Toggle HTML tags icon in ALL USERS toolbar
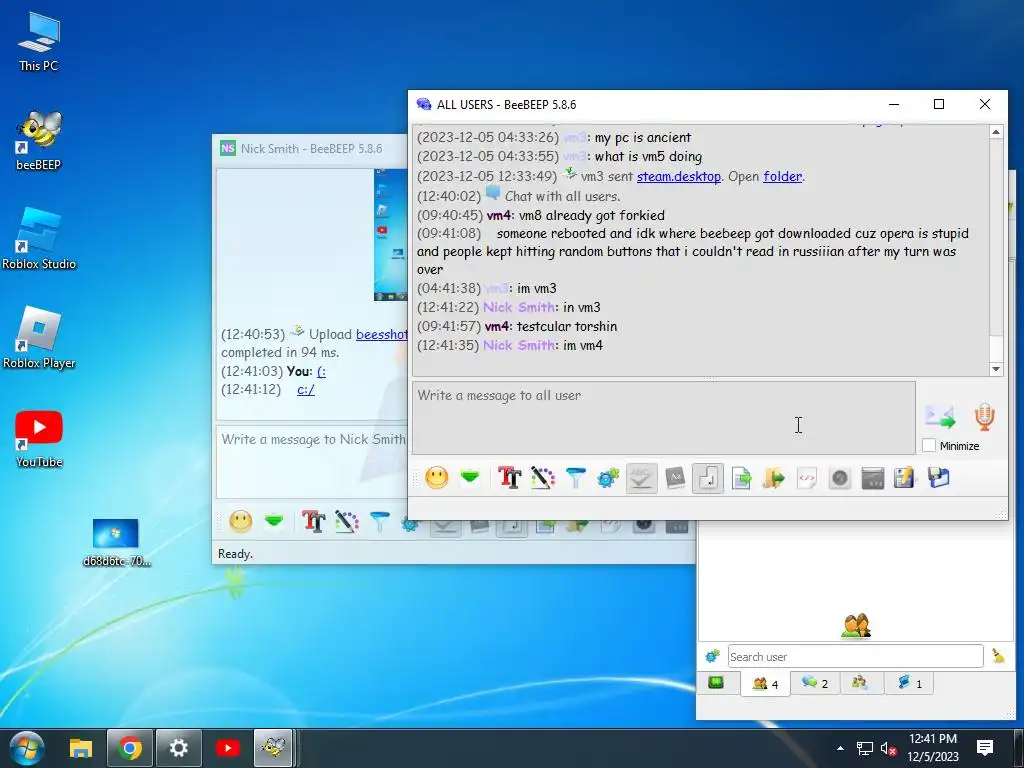The width and height of the screenshot is (1024, 768). point(807,478)
